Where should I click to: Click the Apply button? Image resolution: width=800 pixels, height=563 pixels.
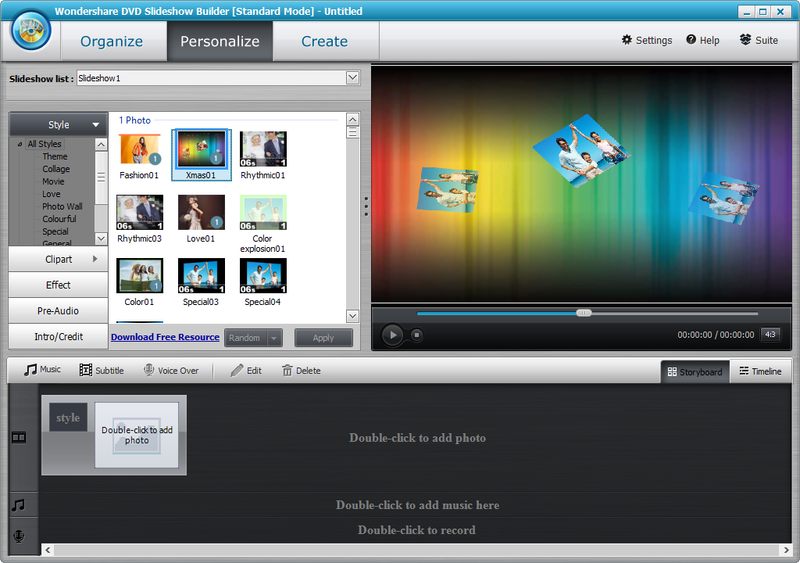tap(323, 338)
